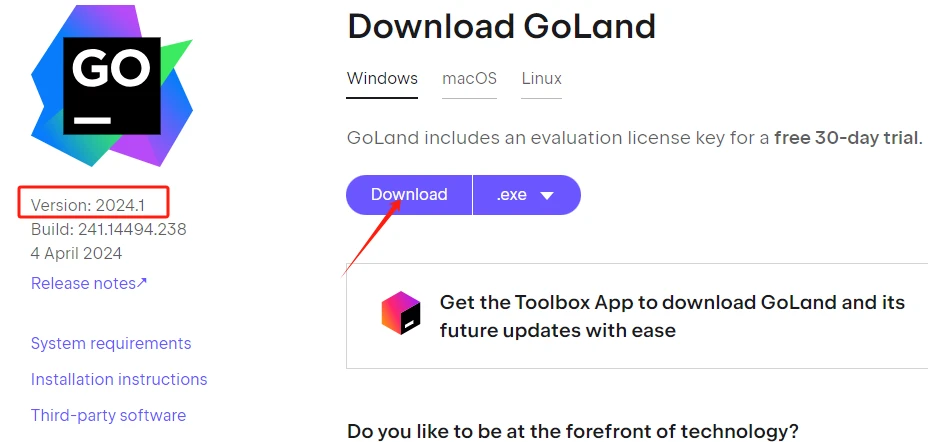Open the System requirements link

[111, 343]
